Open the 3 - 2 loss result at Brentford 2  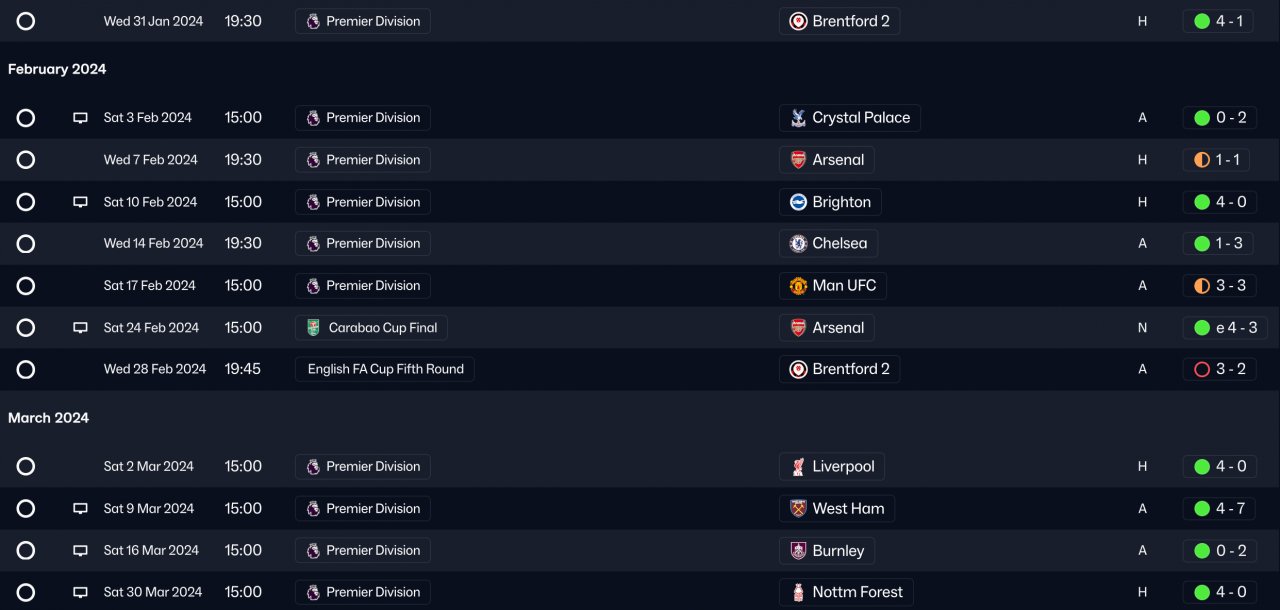coord(1219,369)
